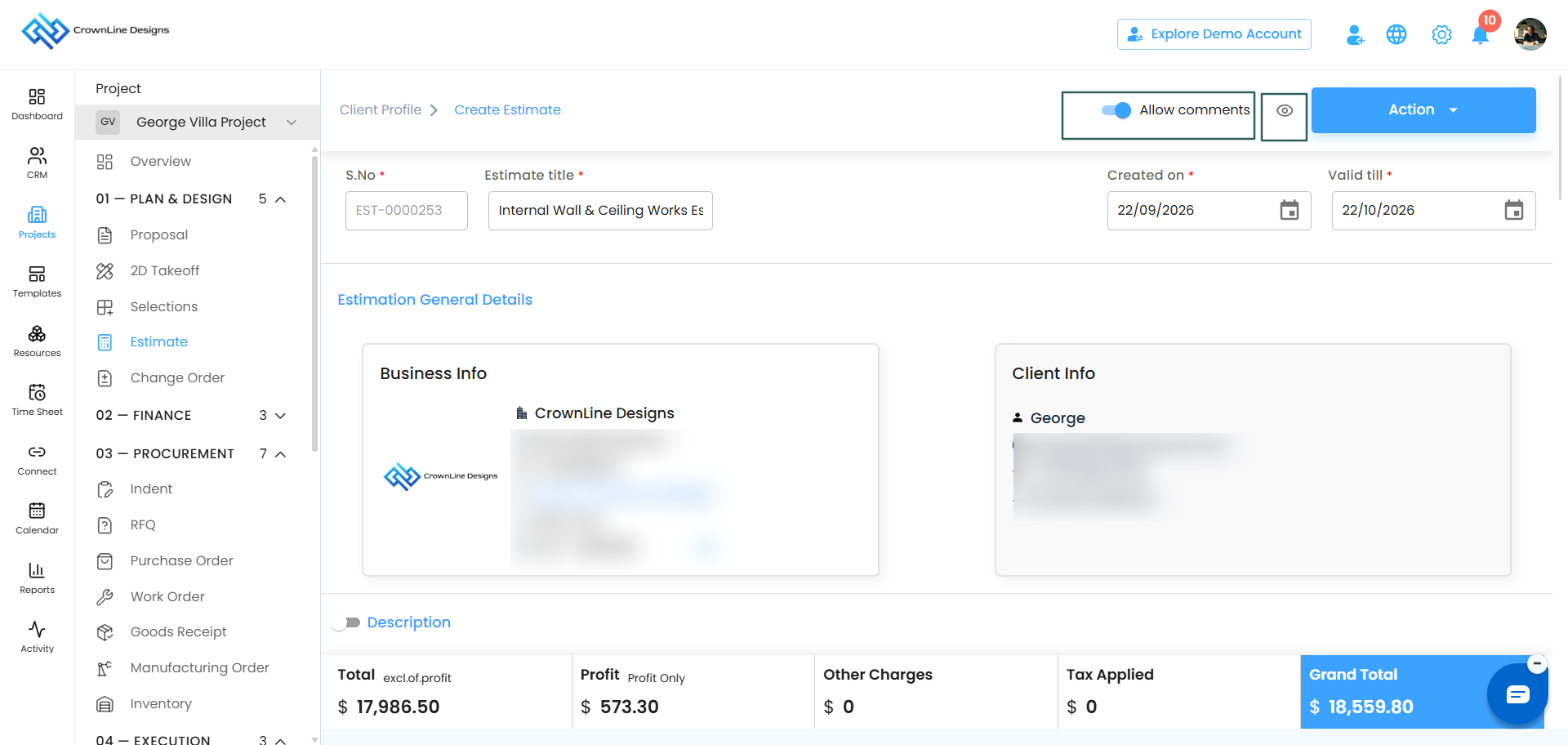Image resolution: width=1568 pixels, height=745 pixels.
Task: Open the notifications bell icon
Action: [x=1480, y=35]
